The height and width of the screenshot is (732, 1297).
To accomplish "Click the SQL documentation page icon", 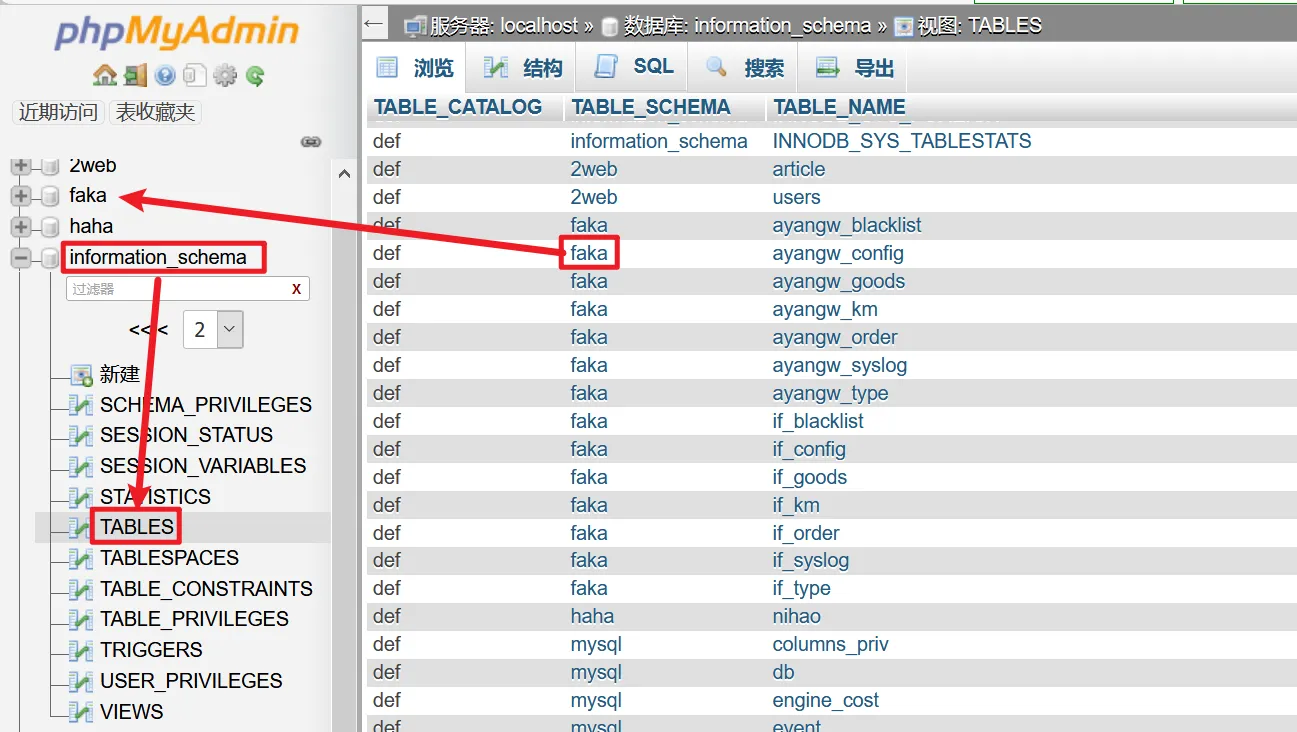I will [195, 75].
